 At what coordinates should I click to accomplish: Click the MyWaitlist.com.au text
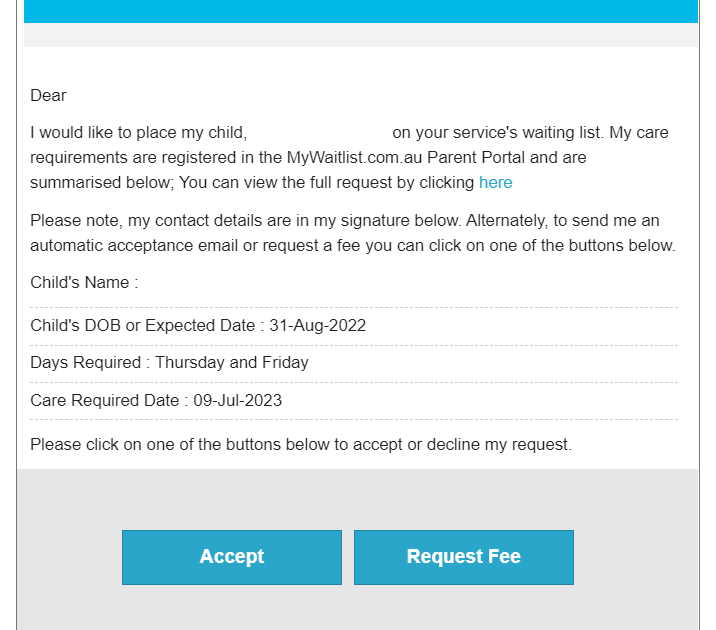click(354, 158)
